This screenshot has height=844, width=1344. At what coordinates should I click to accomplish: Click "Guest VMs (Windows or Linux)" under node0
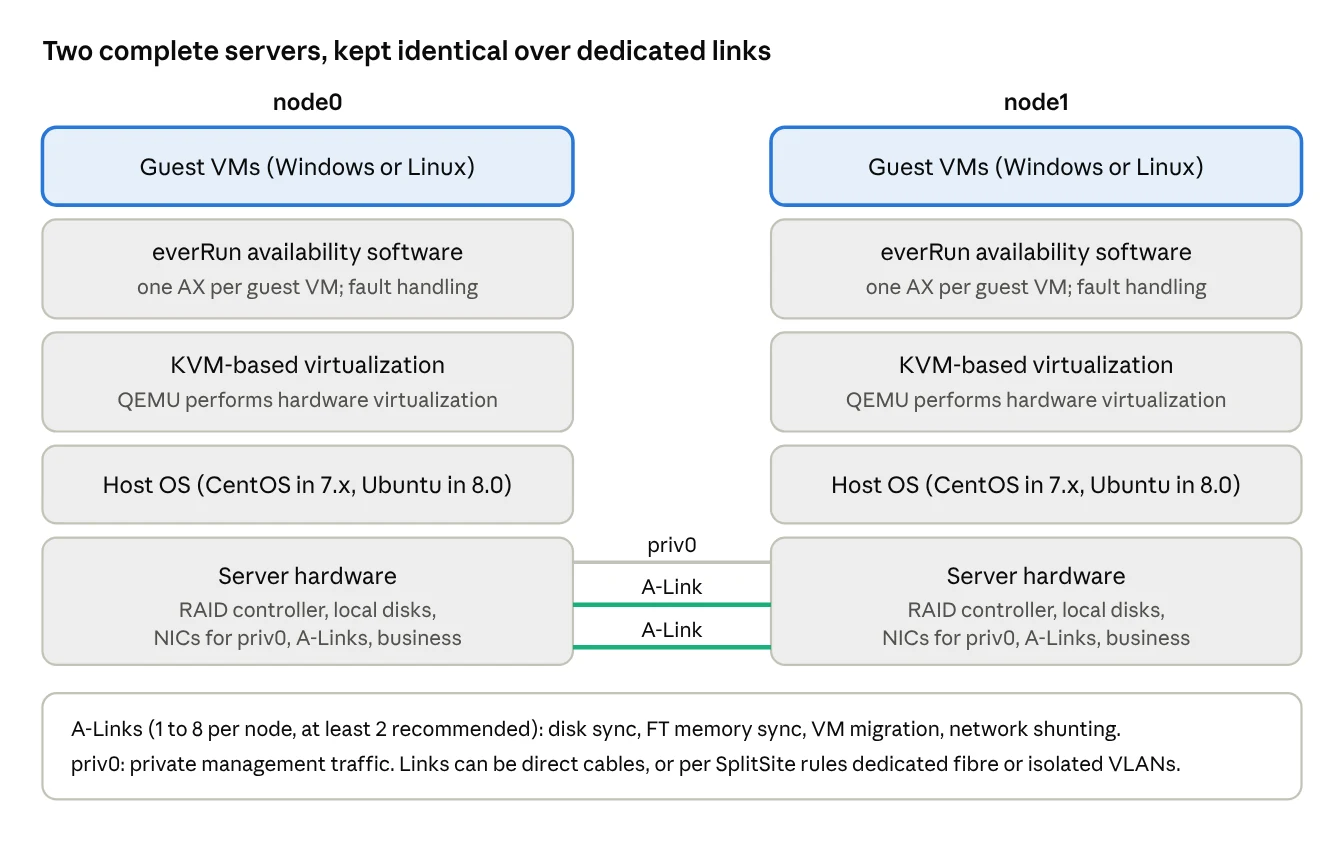click(x=307, y=166)
